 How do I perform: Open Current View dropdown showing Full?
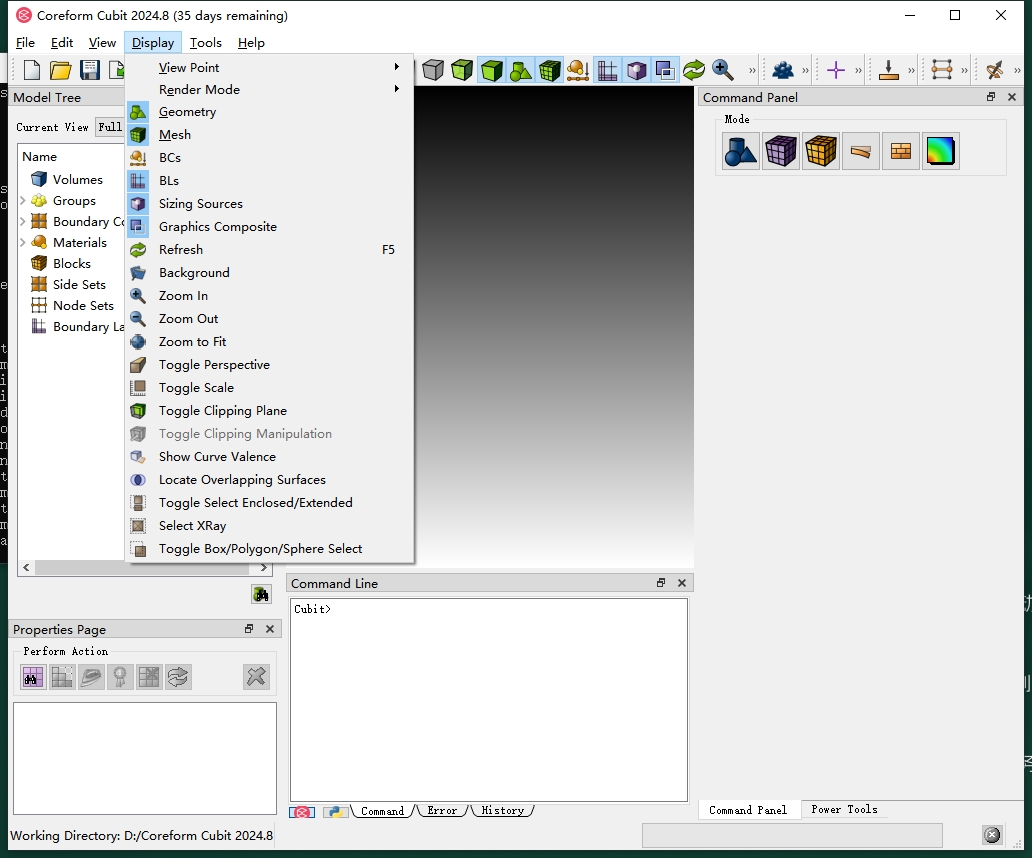(110, 127)
